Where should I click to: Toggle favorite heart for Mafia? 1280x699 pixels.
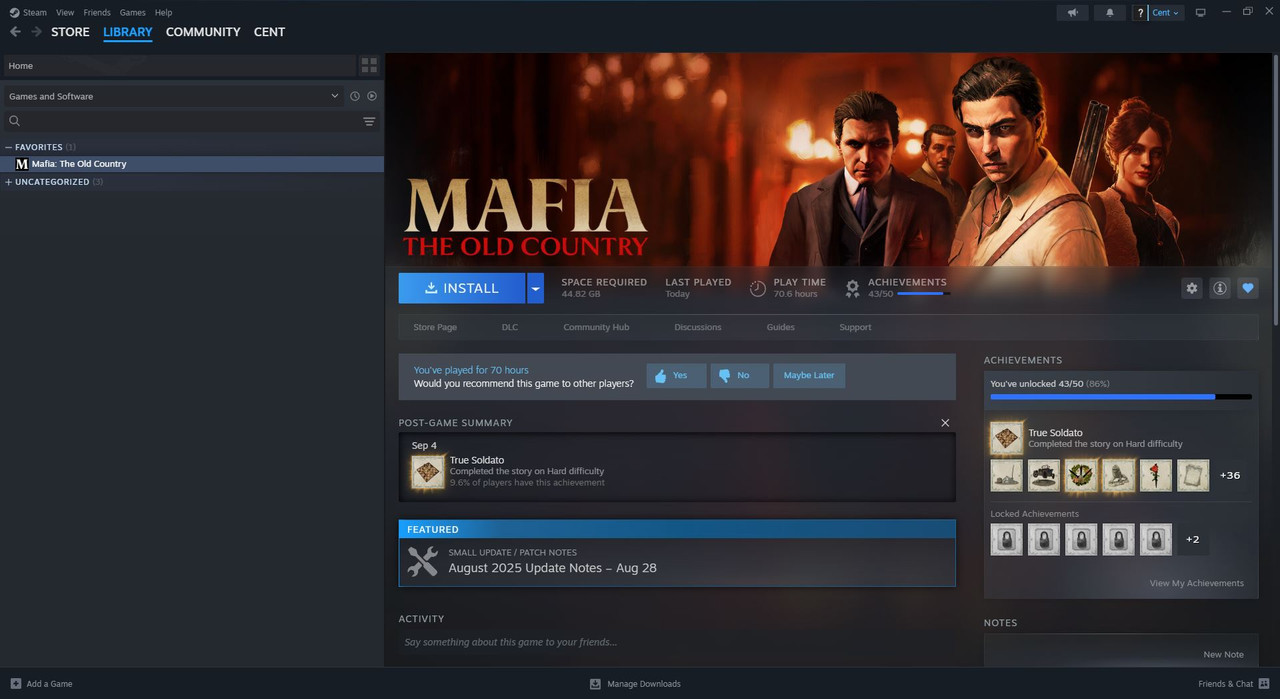pyautogui.click(x=1247, y=288)
